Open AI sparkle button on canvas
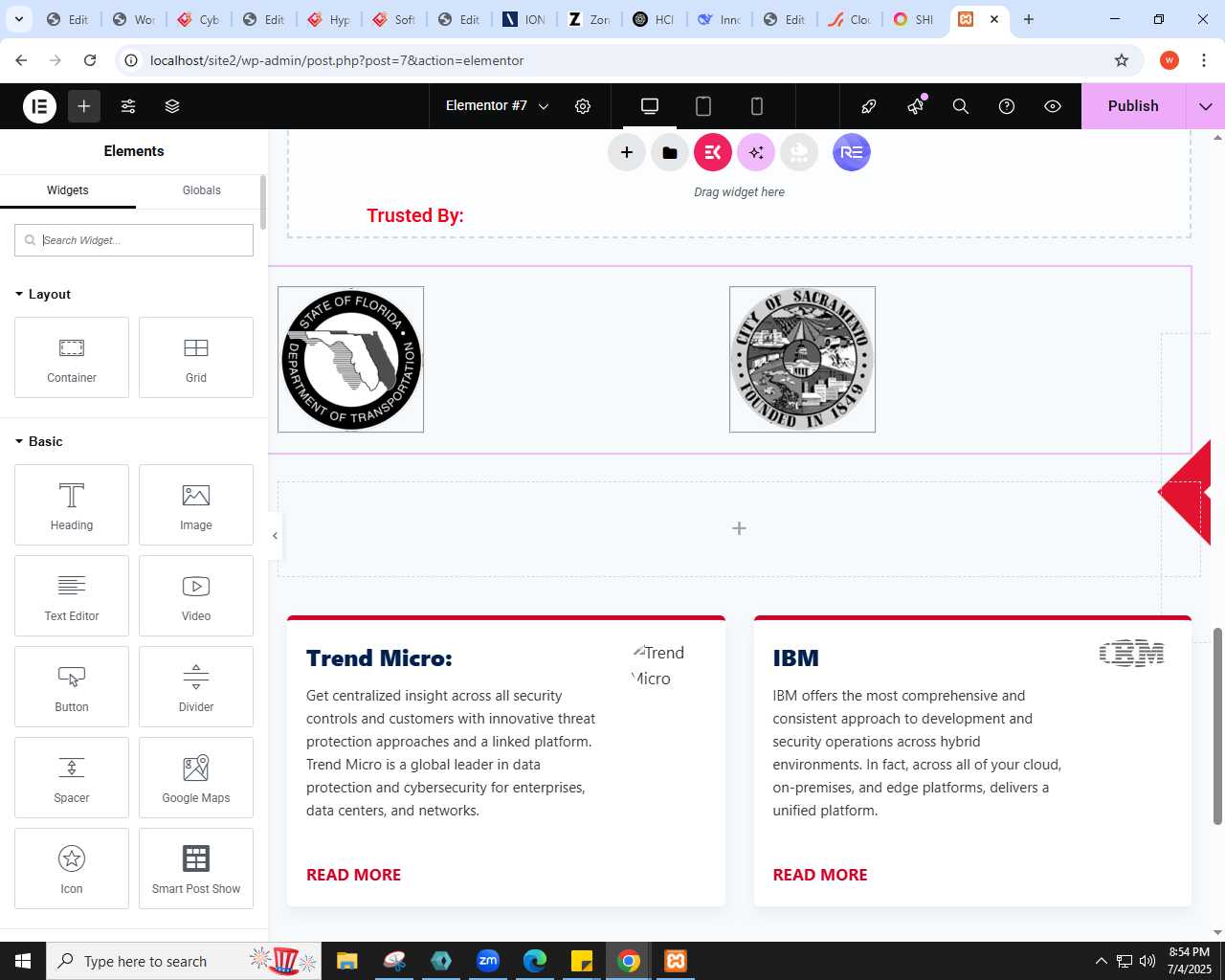This screenshot has width=1225, height=980. [756, 152]
